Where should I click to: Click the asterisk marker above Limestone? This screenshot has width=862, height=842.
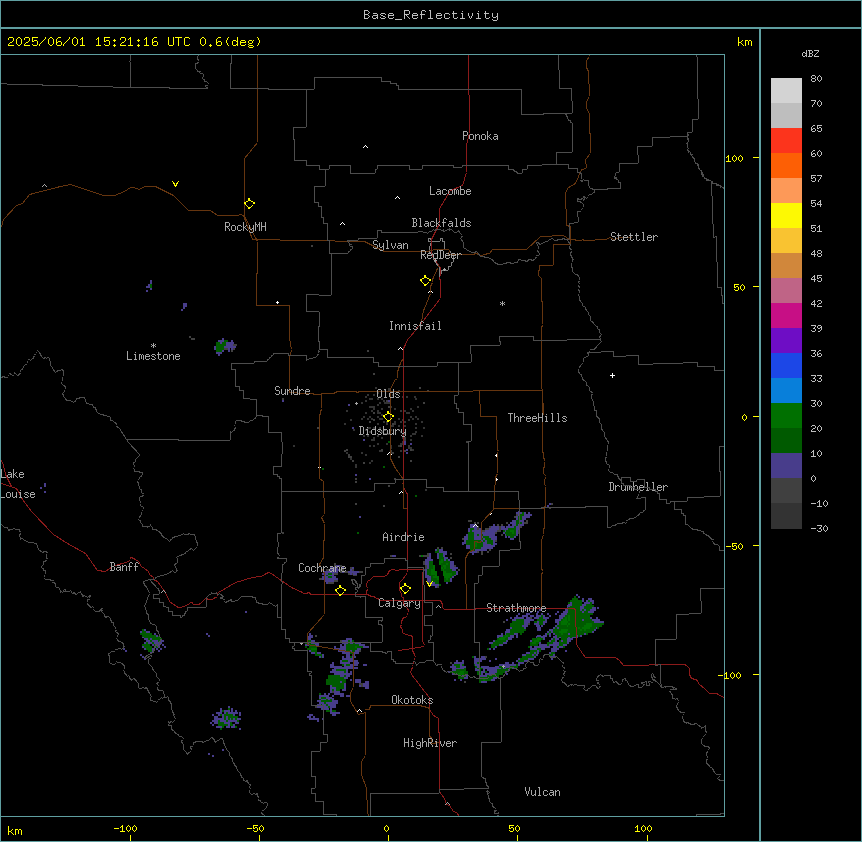pyautogui.click(x=153, y=346)
